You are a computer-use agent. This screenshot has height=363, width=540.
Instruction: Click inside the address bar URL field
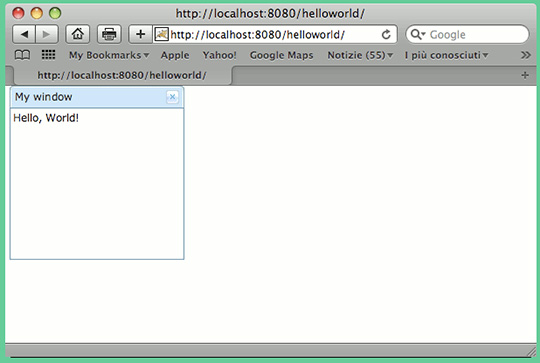(274, 34)
